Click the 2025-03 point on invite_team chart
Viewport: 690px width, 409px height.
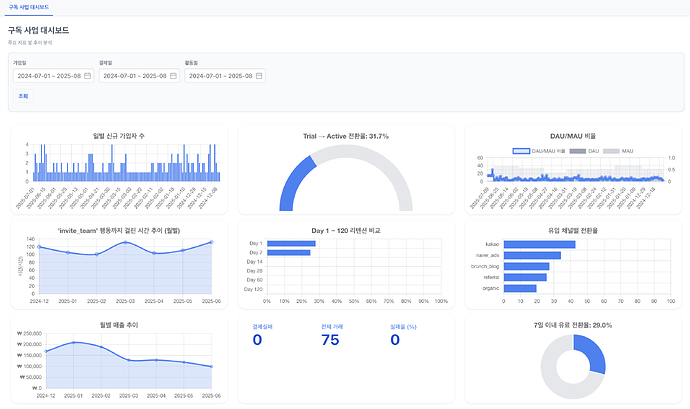[x=125, y=243]
